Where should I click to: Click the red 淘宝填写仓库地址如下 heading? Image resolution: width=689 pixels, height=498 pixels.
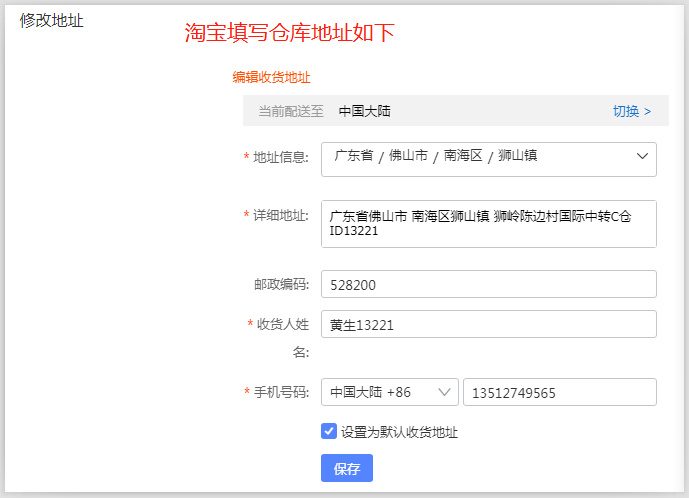[290, 33]
